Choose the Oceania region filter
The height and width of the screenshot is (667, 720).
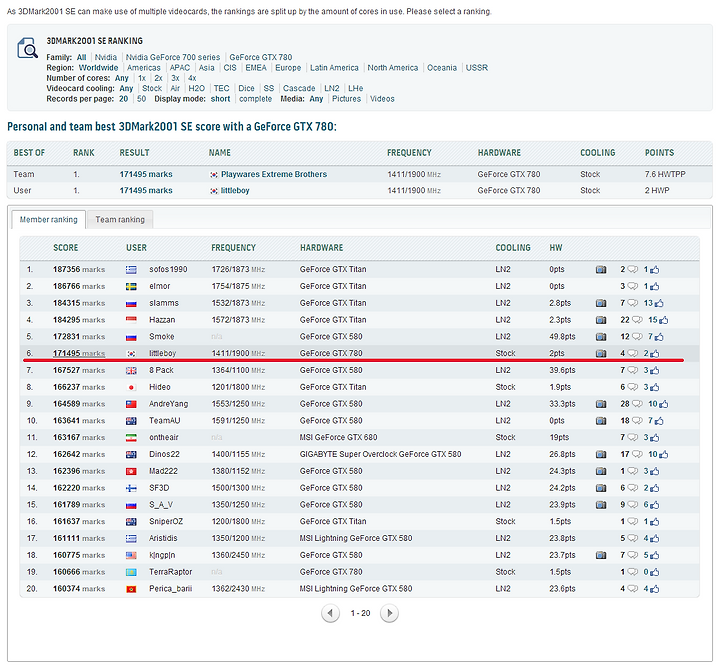[x=442, y=68]
